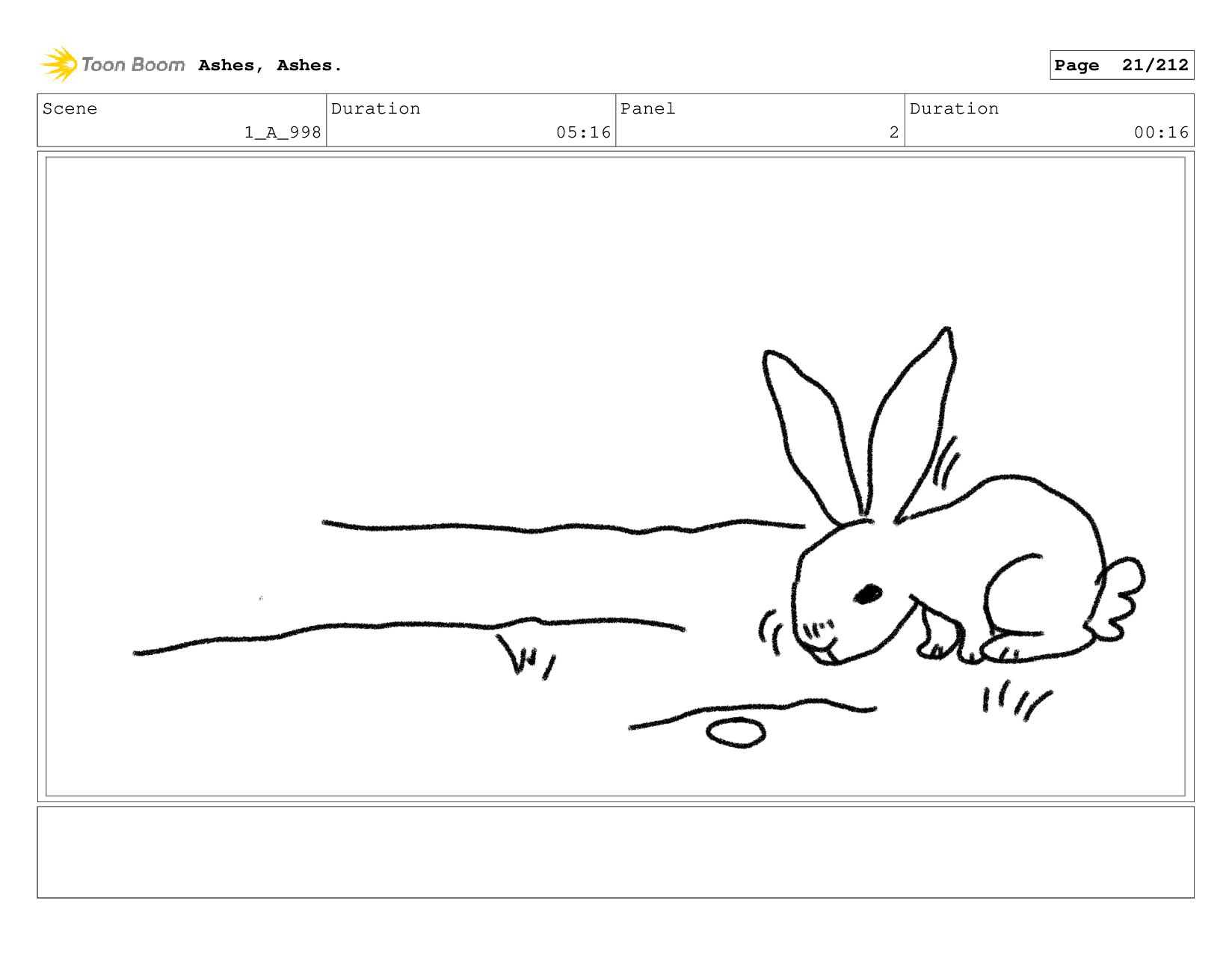Click the scene name '1_A_998'

(x=283, y=132)
